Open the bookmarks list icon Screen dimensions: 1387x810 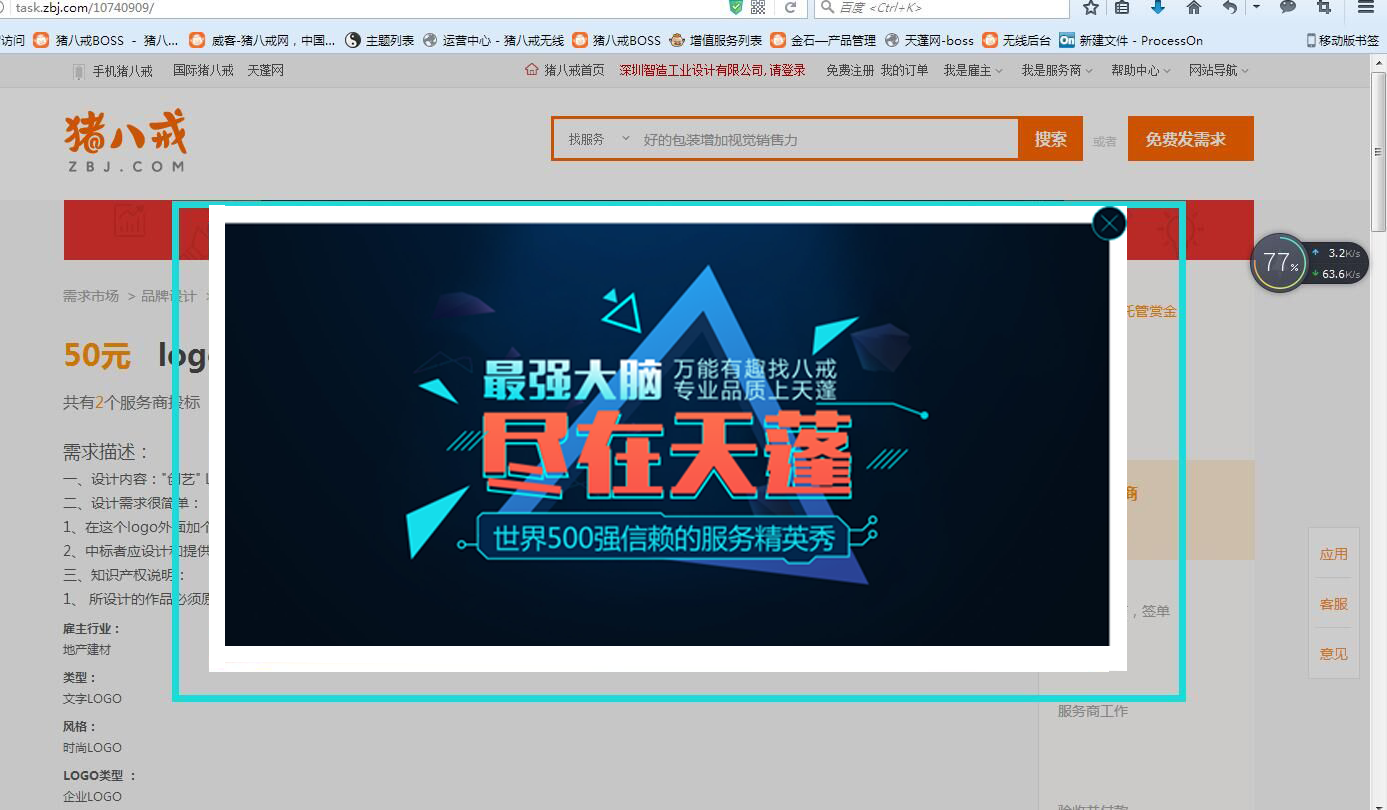(x=1122, y=7)
